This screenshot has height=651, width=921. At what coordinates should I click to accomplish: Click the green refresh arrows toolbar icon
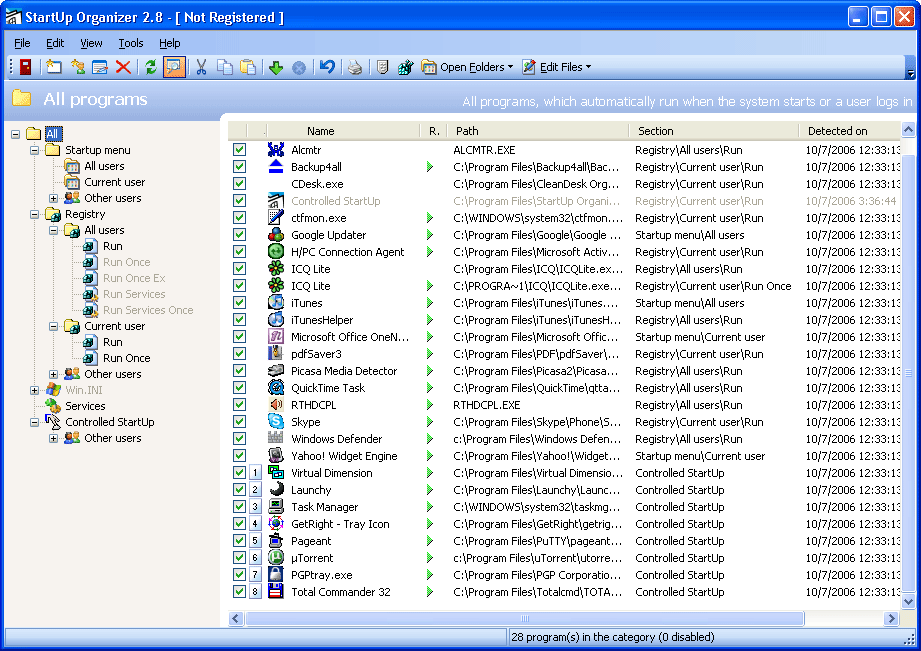pyautogui.click(x=150, y=67)
